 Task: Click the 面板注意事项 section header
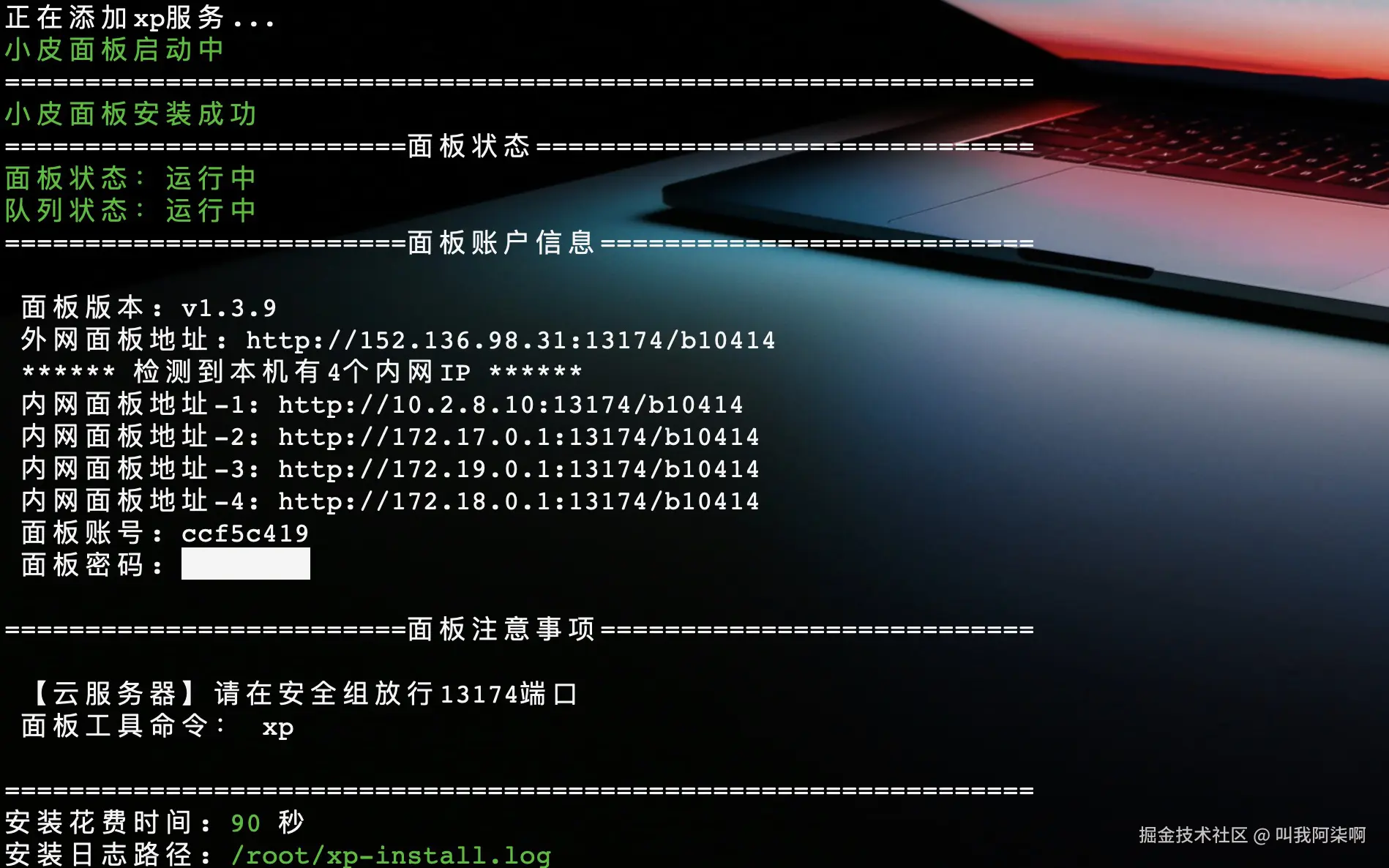tap(501, 629)
